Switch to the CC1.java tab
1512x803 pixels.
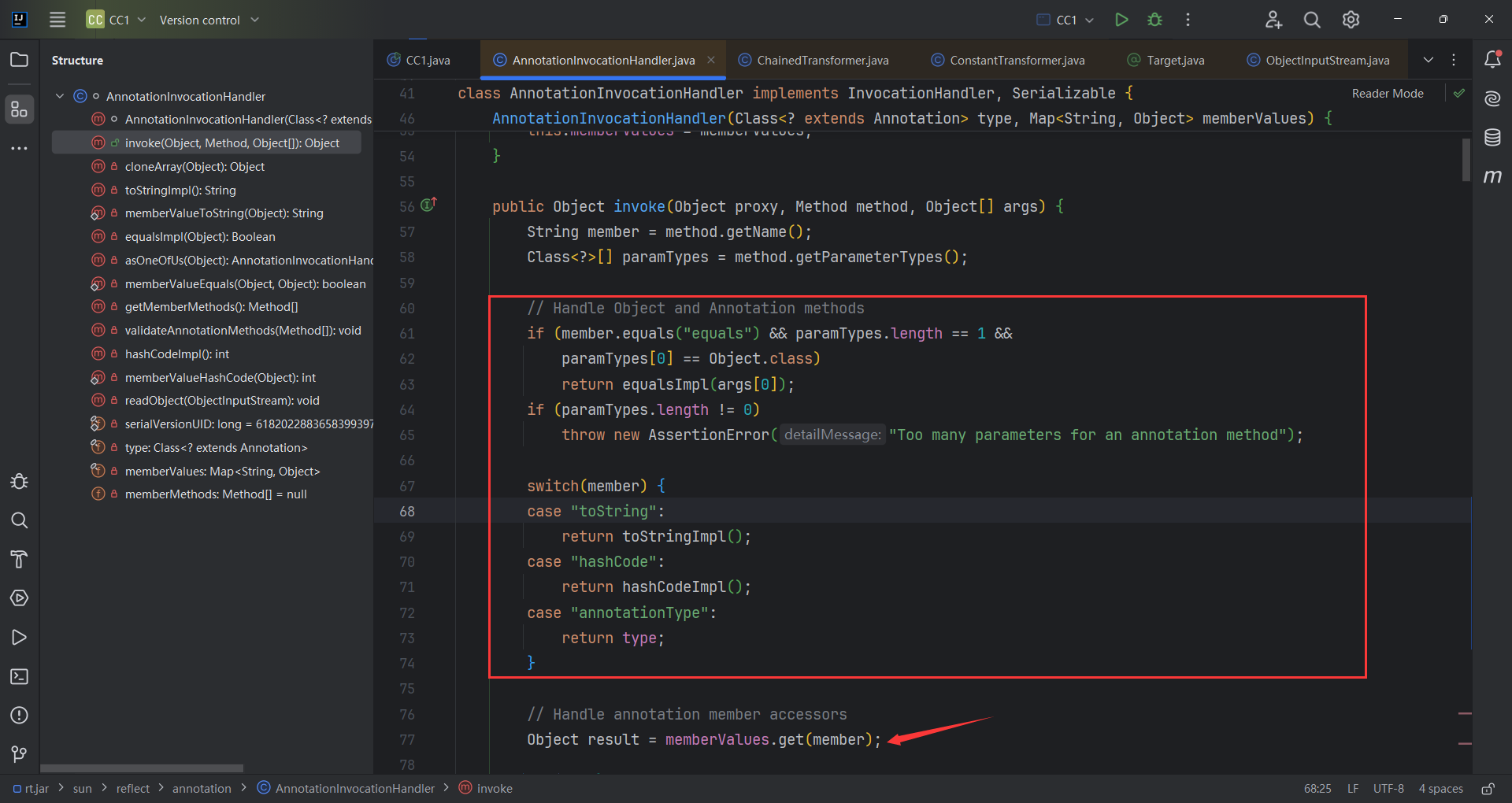[419, 60]
